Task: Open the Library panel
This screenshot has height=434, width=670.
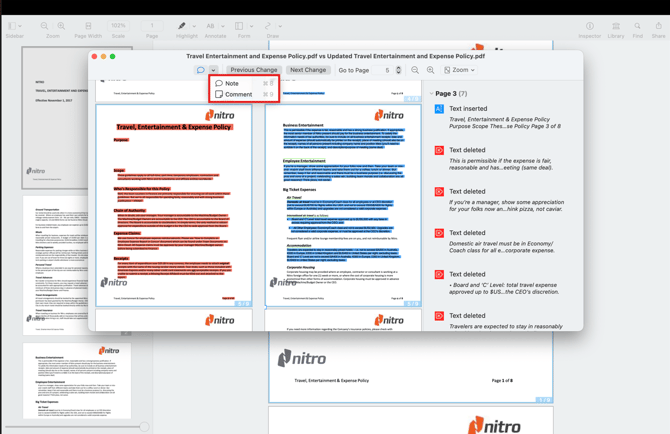Action: click(x=616, y=28)
